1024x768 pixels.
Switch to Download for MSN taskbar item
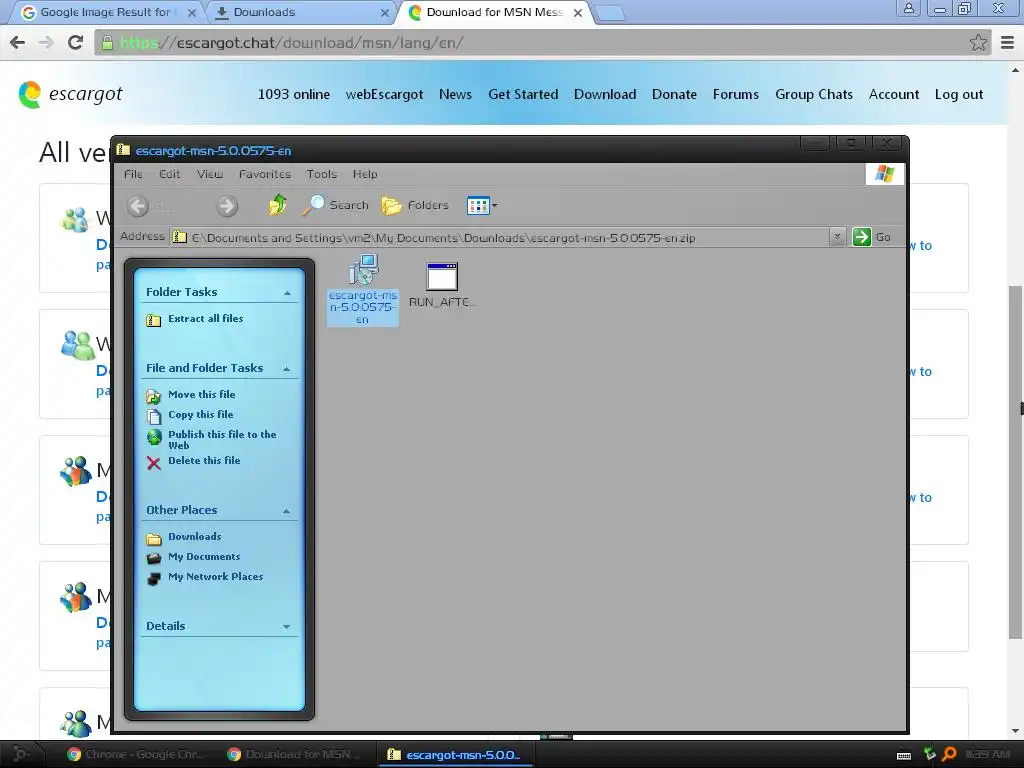[x=295, y=755]
